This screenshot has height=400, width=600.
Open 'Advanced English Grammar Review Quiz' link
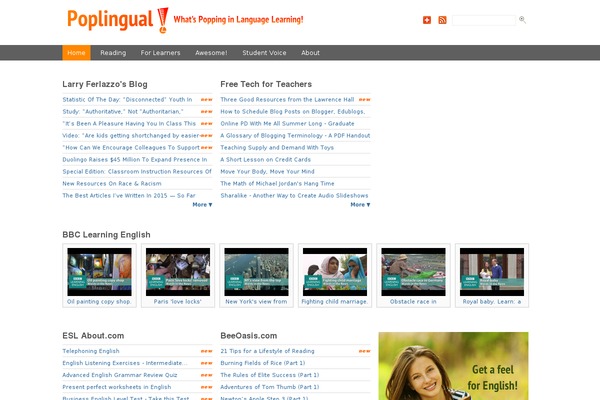pos(120,375)
